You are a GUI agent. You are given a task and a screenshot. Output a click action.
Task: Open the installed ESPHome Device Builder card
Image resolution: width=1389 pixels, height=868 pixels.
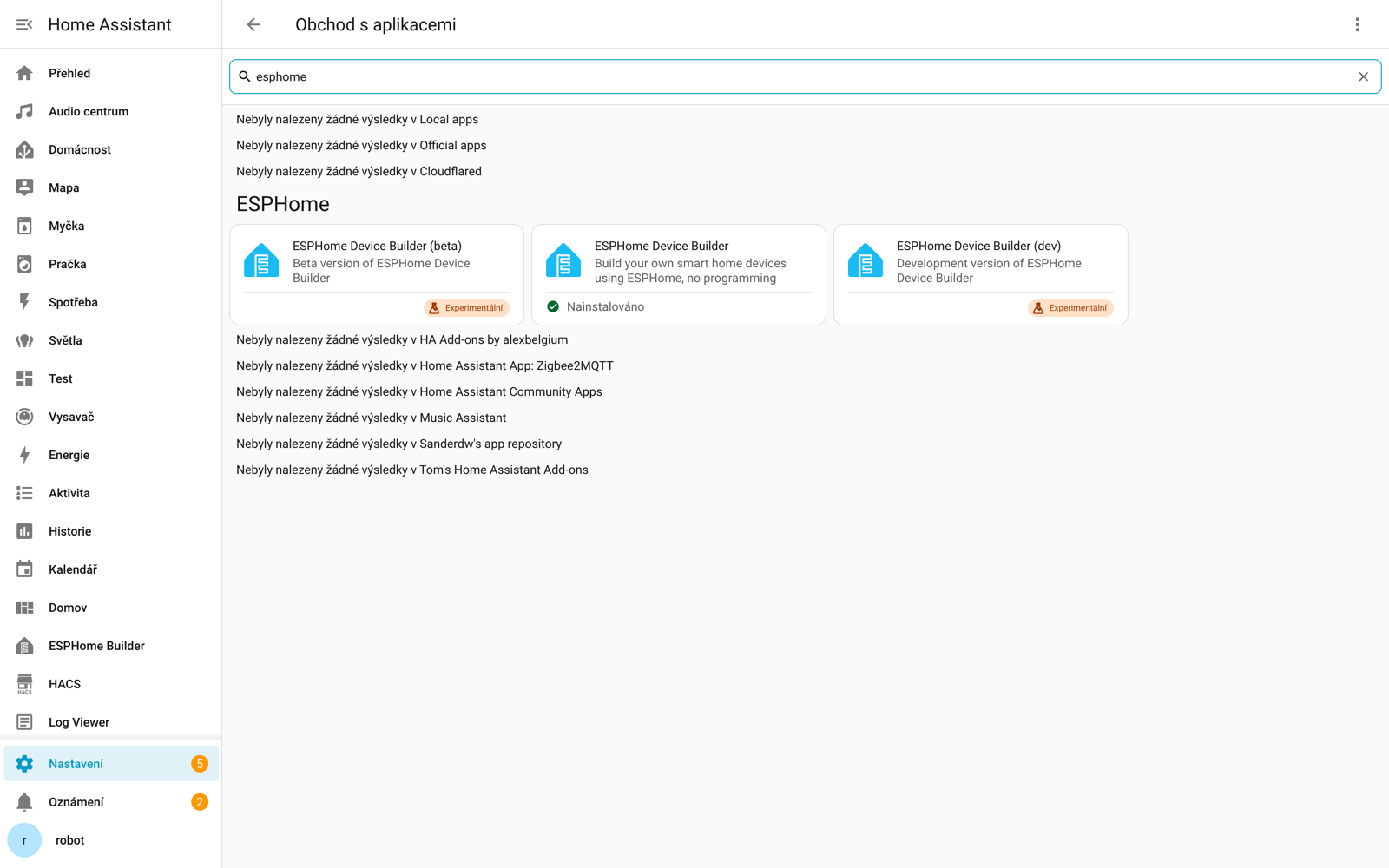pos(679,274)
